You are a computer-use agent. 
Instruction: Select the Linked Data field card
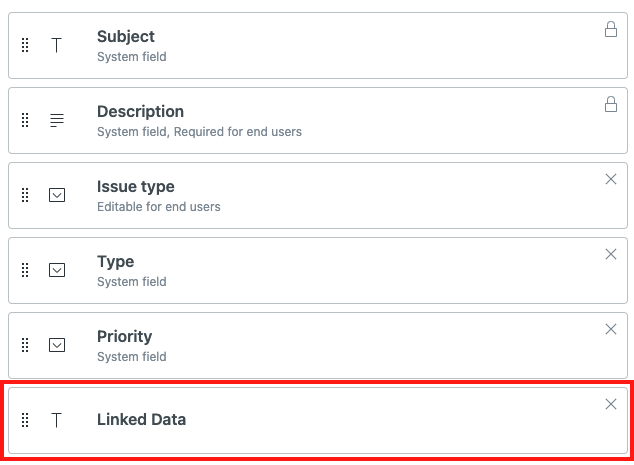[350, 420]
